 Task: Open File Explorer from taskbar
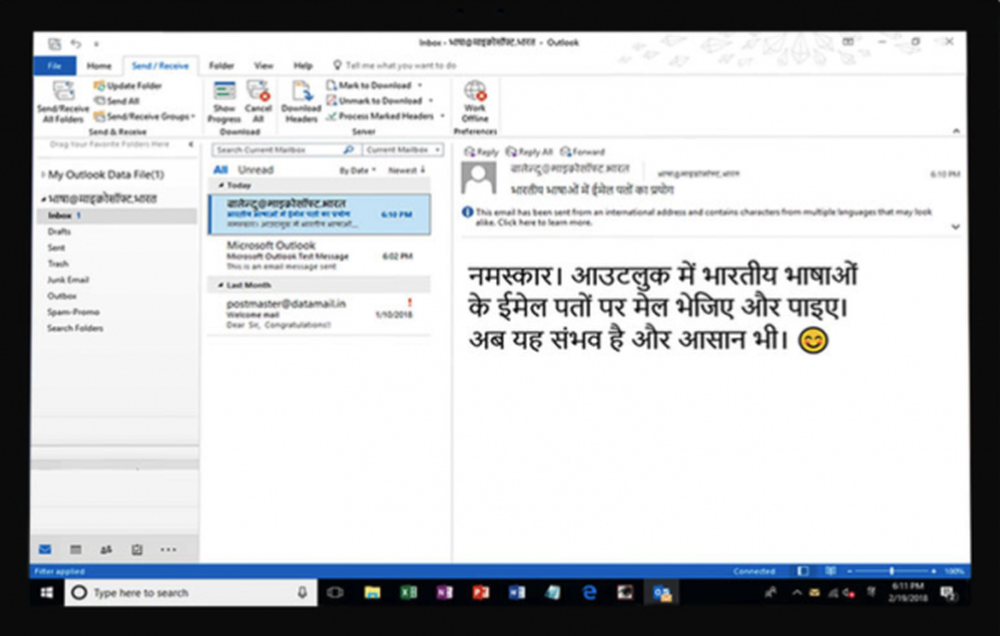[372, 593]
